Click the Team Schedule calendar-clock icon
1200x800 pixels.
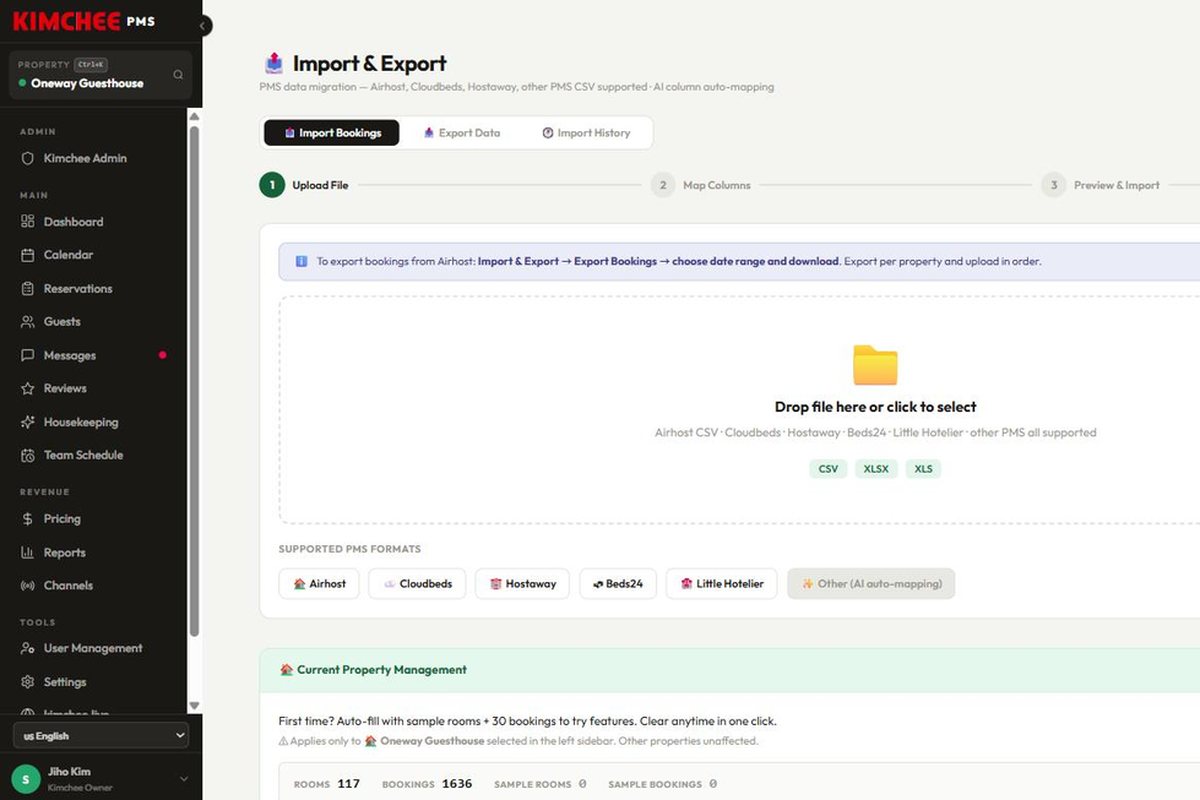point(28,455)
